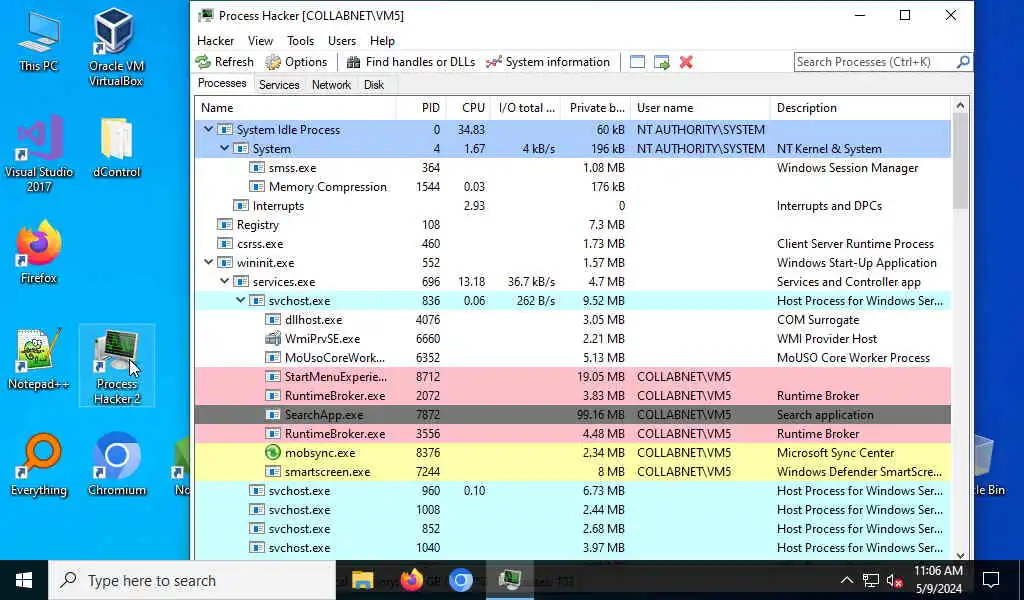Sort by the PID column header

421,108
